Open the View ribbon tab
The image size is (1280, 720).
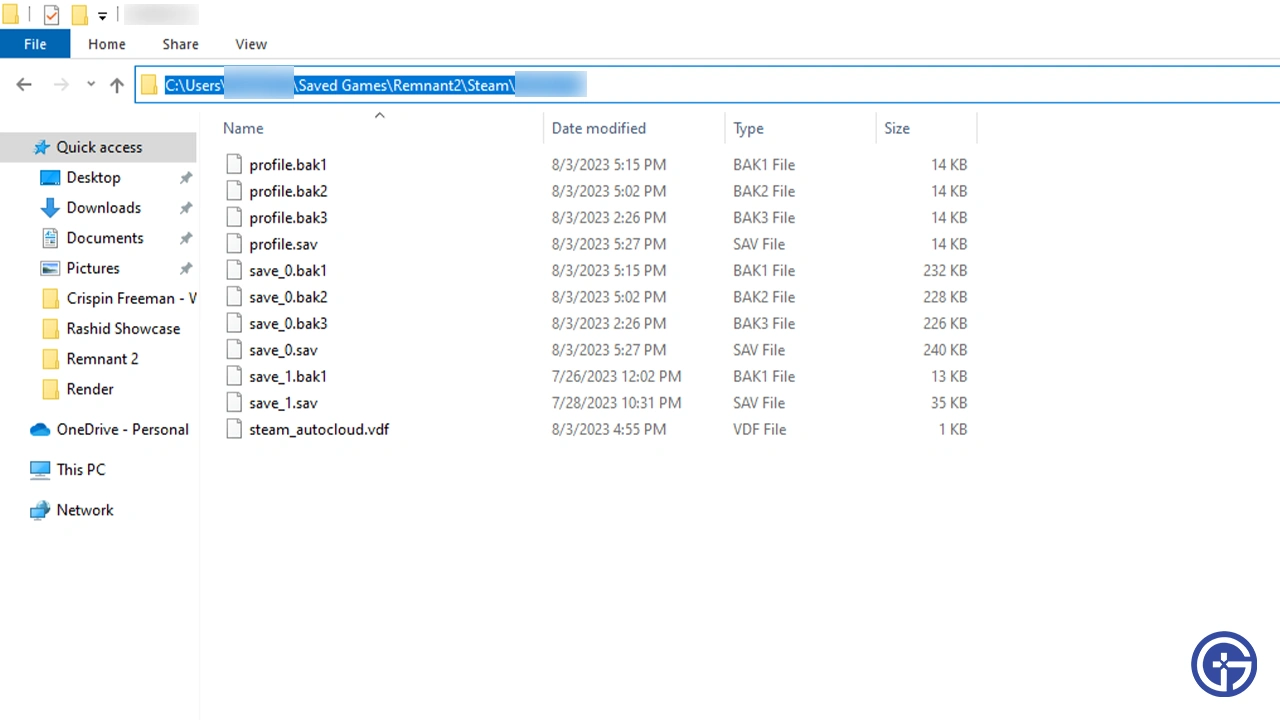click(x=251, y=44)
